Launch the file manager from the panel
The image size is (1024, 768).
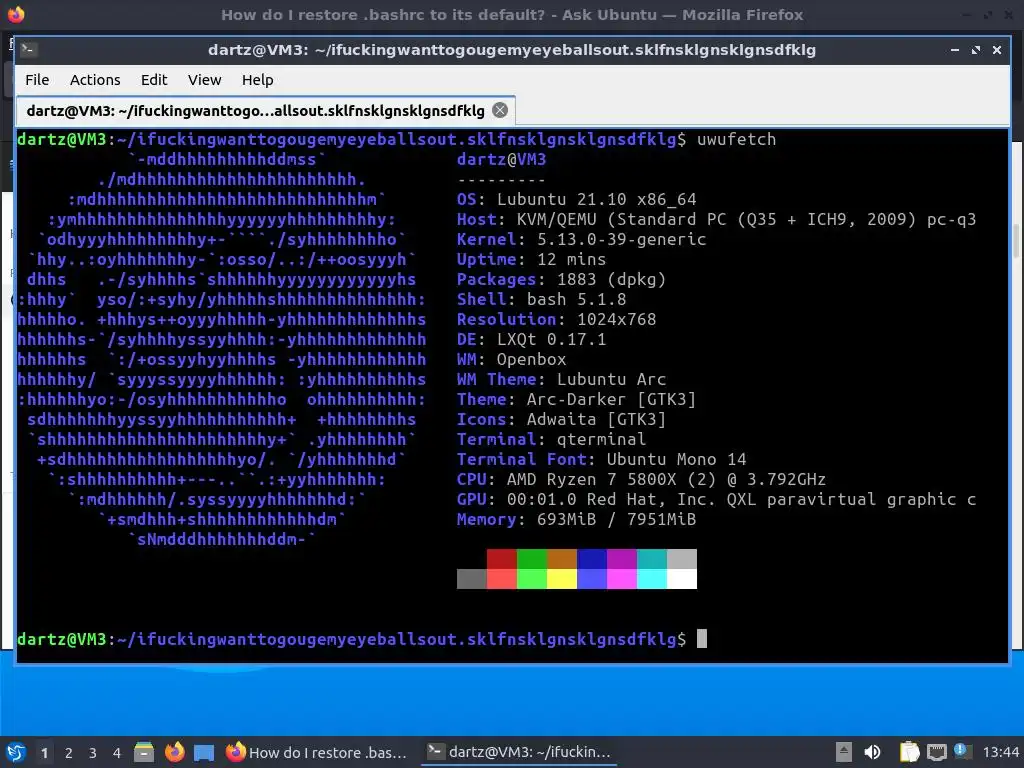point(144,752)
